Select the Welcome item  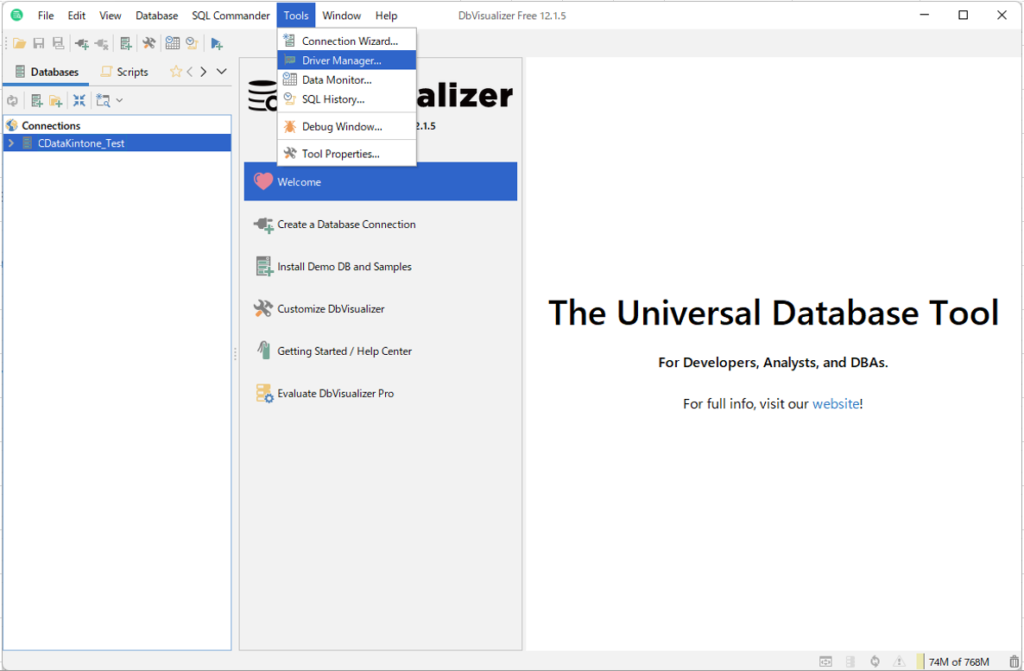pyautogui.click(x=381, y=182)
